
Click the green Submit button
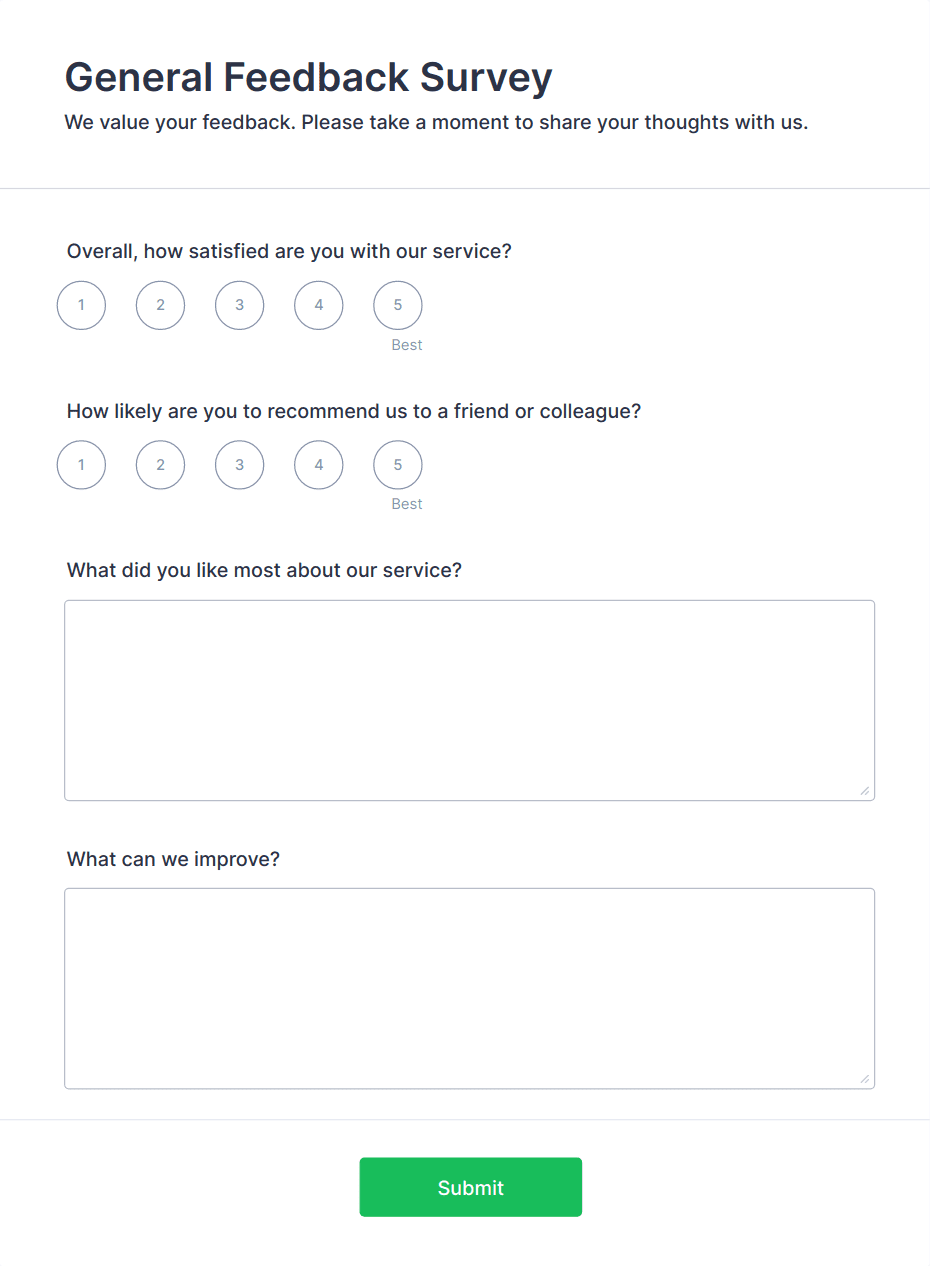click(470, 1187)
